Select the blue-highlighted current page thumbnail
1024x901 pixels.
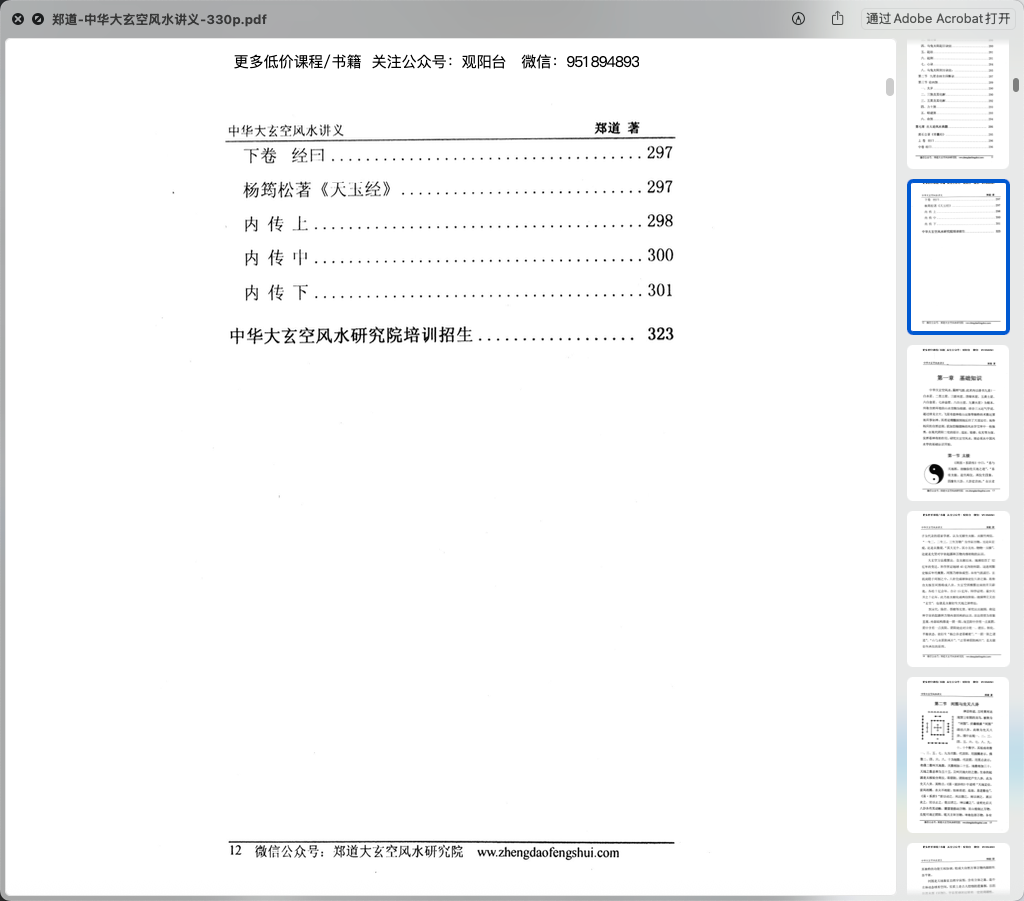point(957,257)
